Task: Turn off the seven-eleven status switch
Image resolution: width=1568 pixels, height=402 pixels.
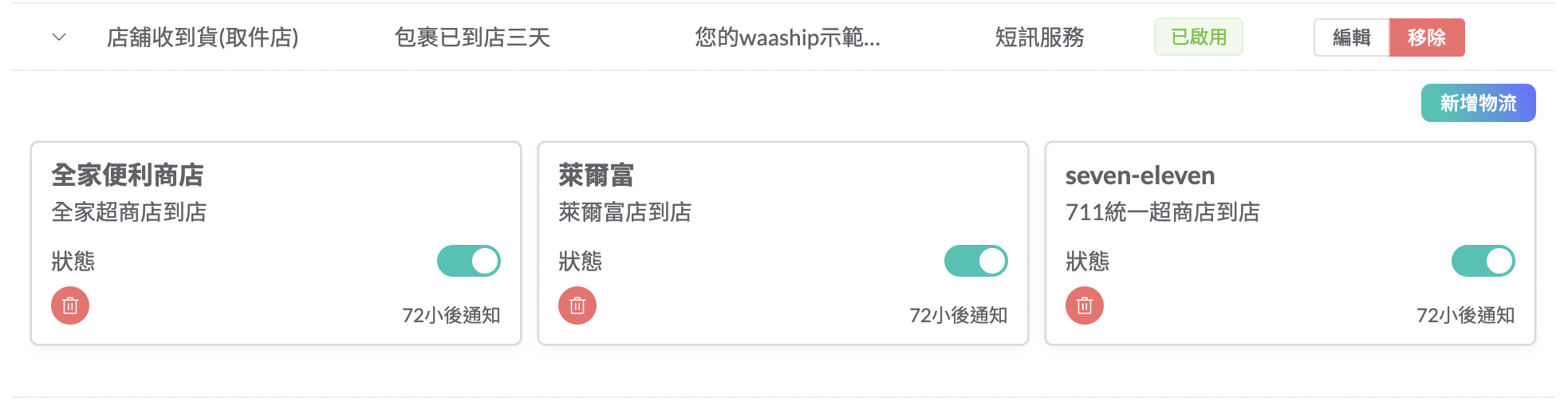Action: tap(1483, 261)
